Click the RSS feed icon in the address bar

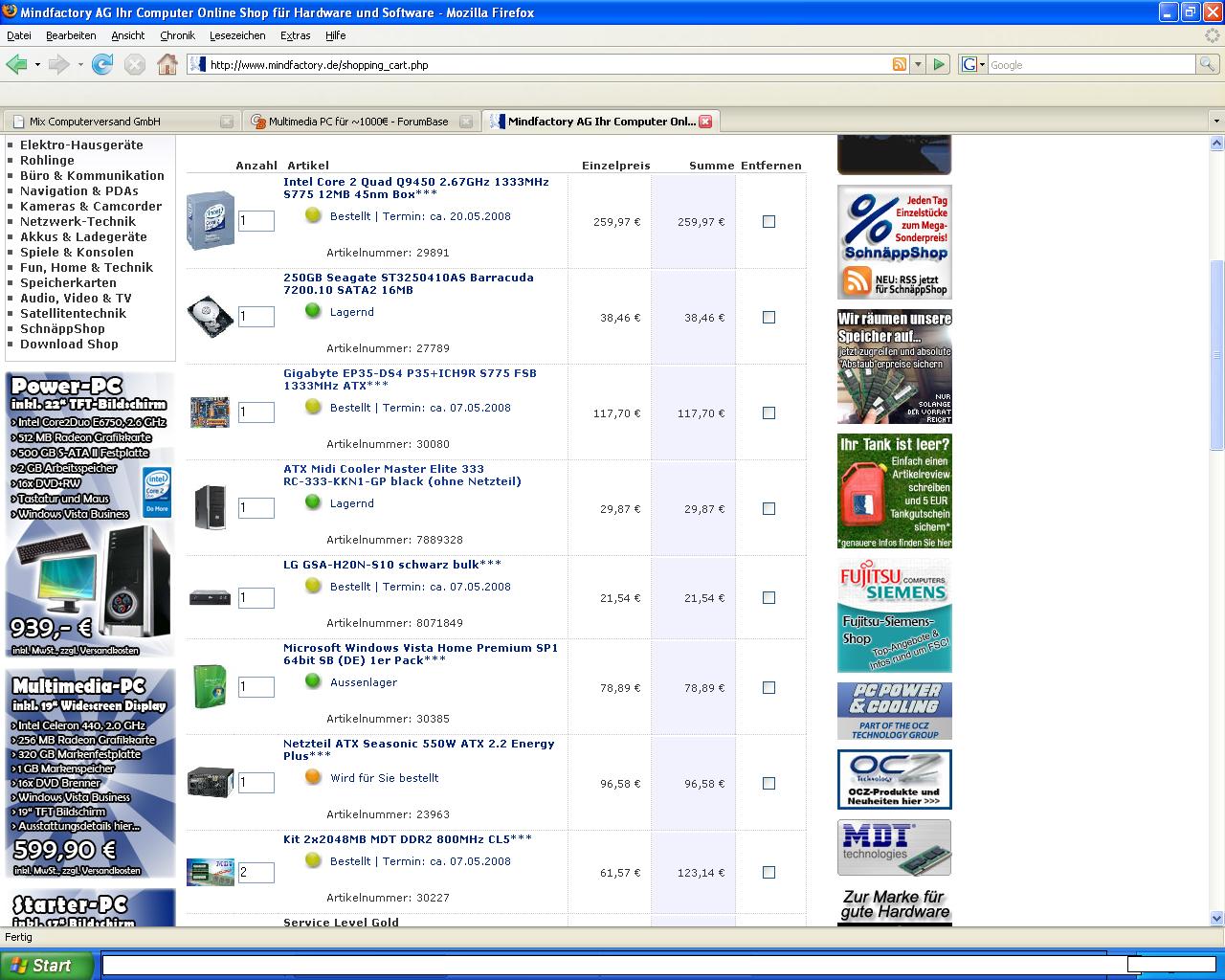coord(900,64)
